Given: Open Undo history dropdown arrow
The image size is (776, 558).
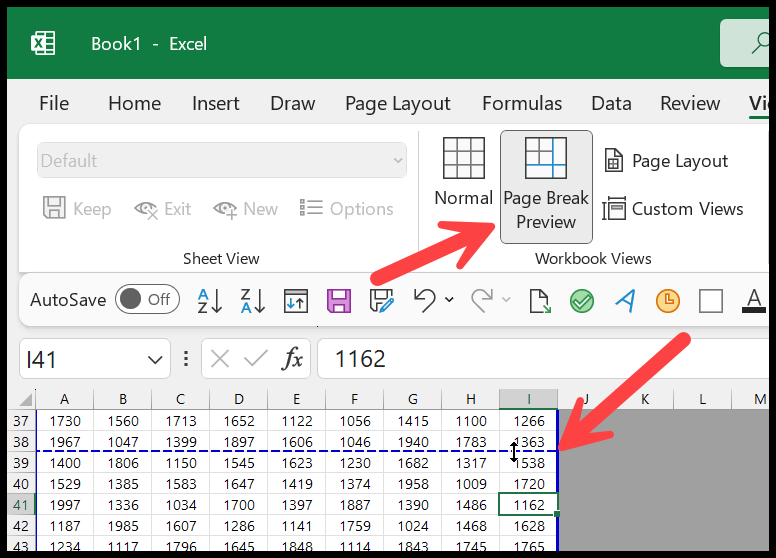Looking at the screenshot, I should tap(449, 299).
